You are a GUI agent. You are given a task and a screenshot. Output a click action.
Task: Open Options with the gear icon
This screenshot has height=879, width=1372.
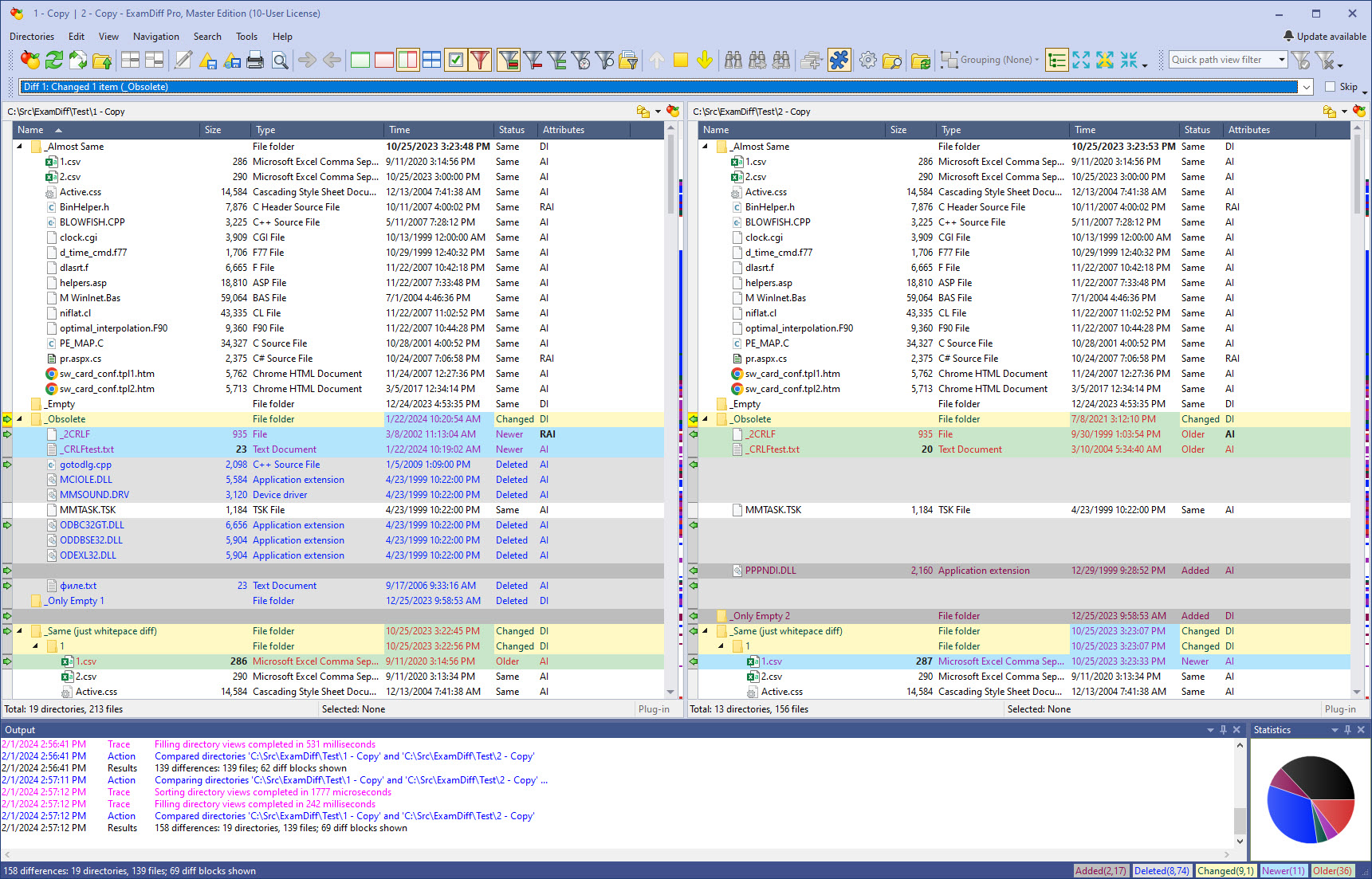[868, 60]
